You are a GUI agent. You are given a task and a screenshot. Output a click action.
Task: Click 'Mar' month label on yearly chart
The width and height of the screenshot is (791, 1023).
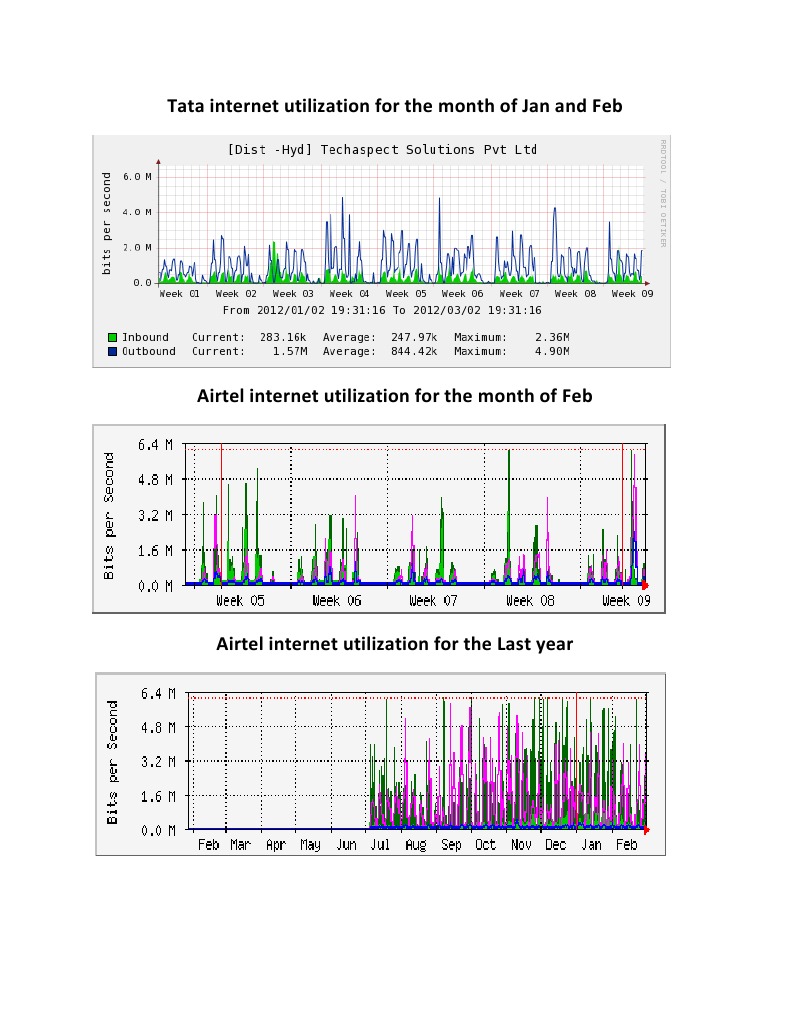point(240,844)
